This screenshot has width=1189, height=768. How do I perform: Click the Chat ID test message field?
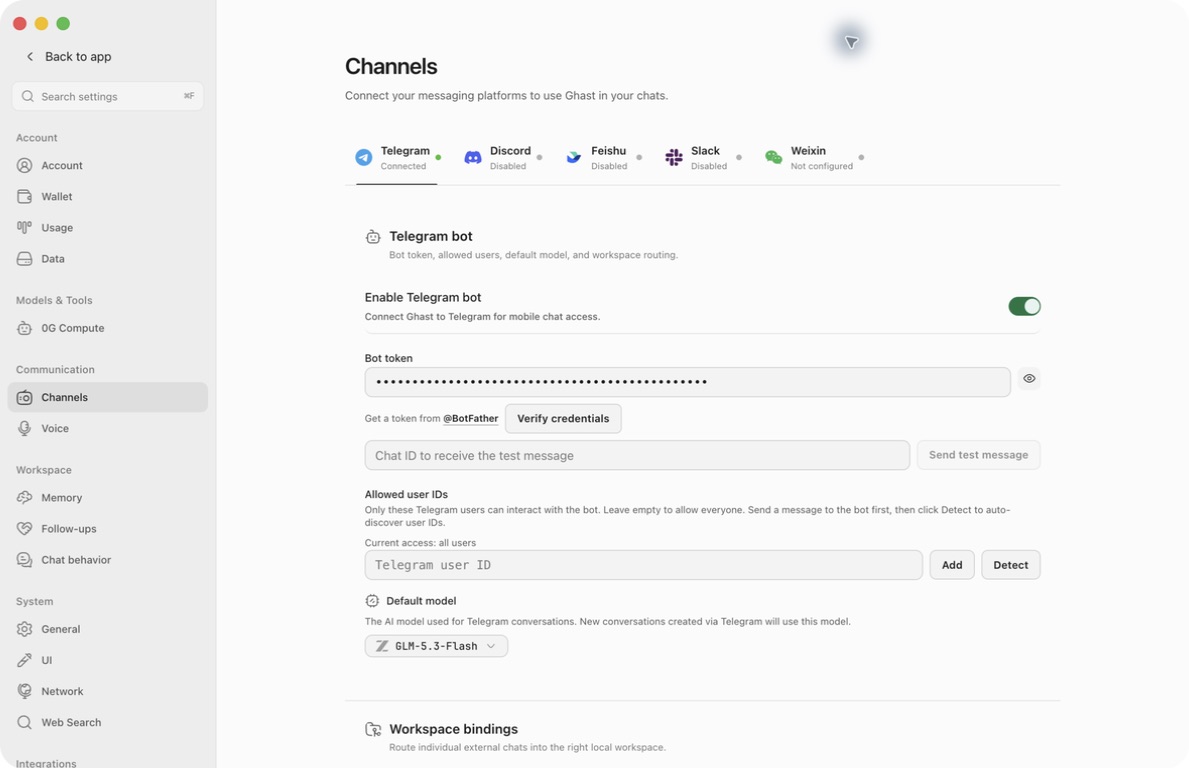(x=637, y=456)
